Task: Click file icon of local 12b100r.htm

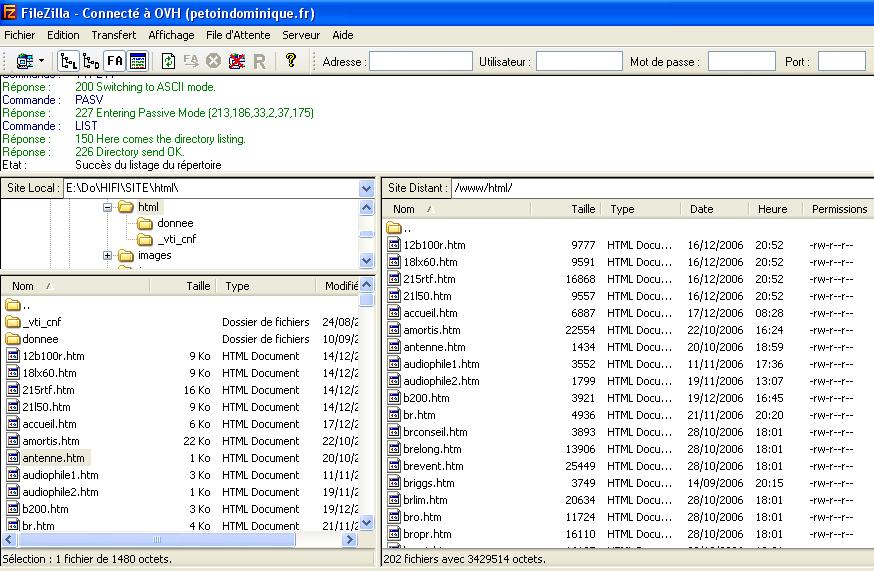Action: (x=13, y=356)
